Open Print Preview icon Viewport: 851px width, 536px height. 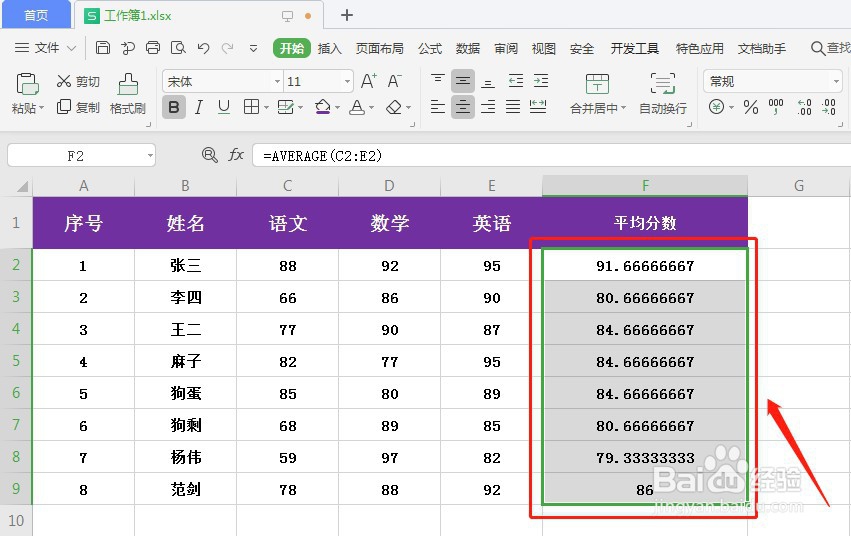(178, 48)
